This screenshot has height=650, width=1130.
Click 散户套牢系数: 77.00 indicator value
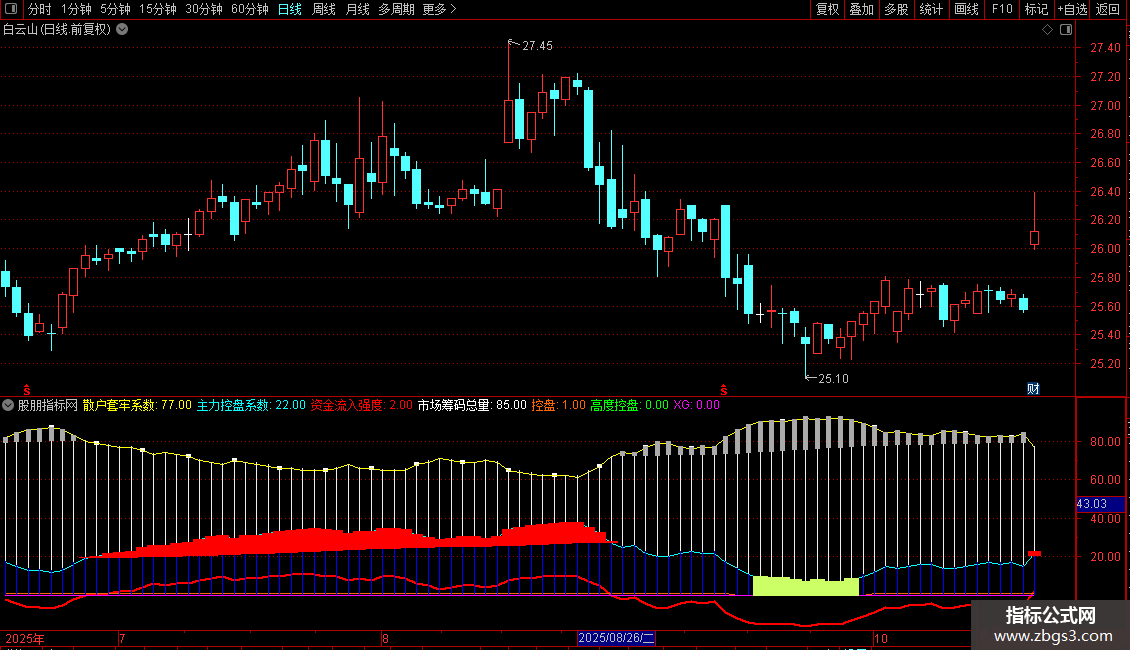pyautogui.click(x=137, y=405)
